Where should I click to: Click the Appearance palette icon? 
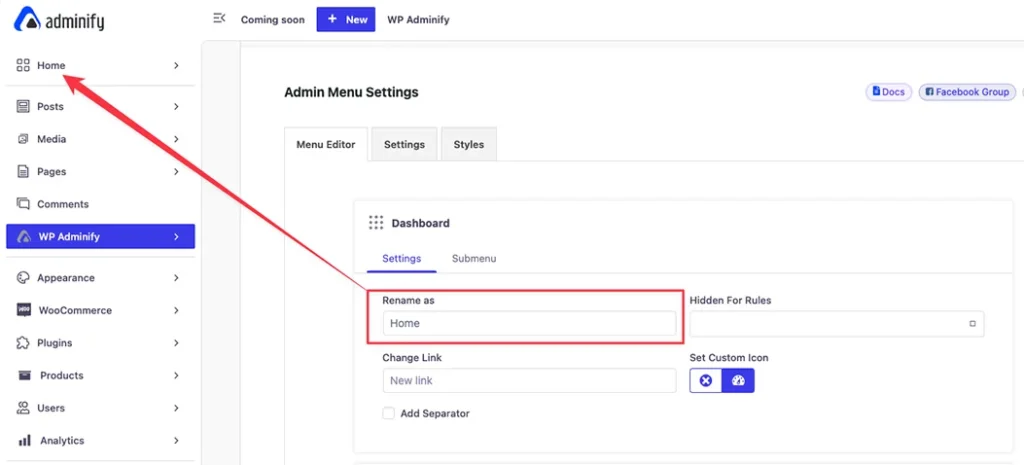pos(24,278)
